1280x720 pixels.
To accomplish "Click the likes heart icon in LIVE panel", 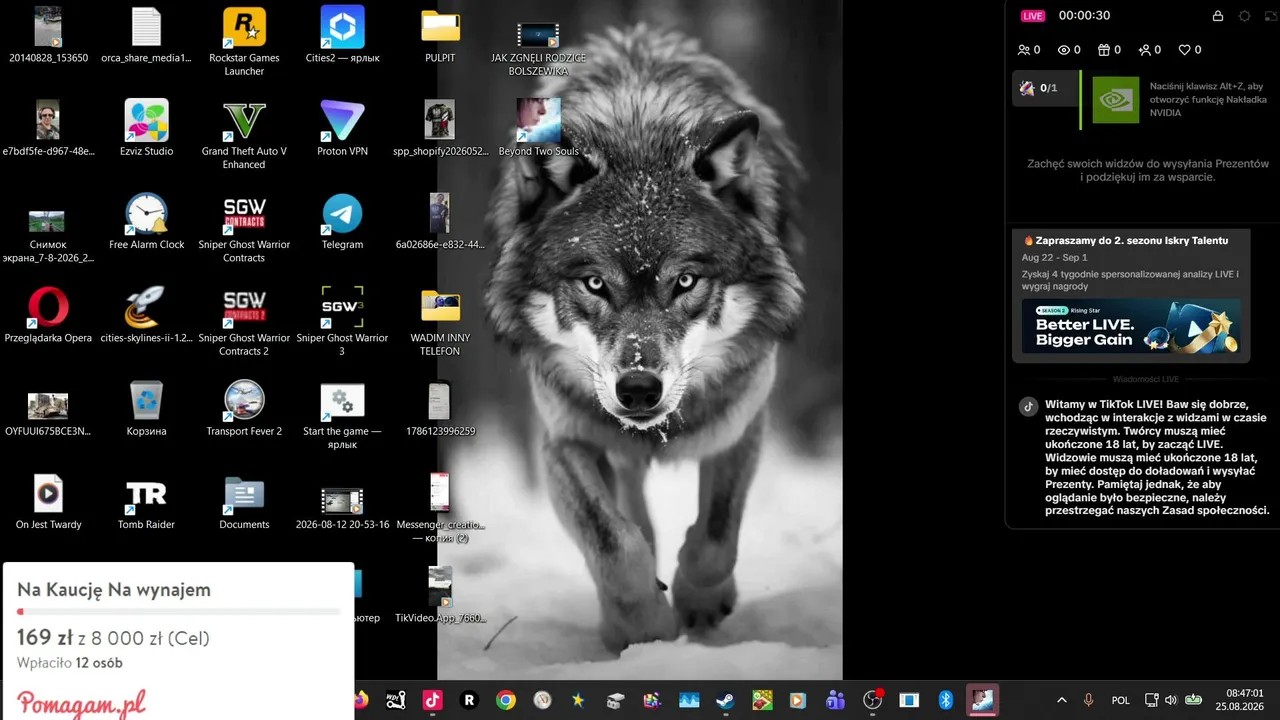I will (1184, 50).
